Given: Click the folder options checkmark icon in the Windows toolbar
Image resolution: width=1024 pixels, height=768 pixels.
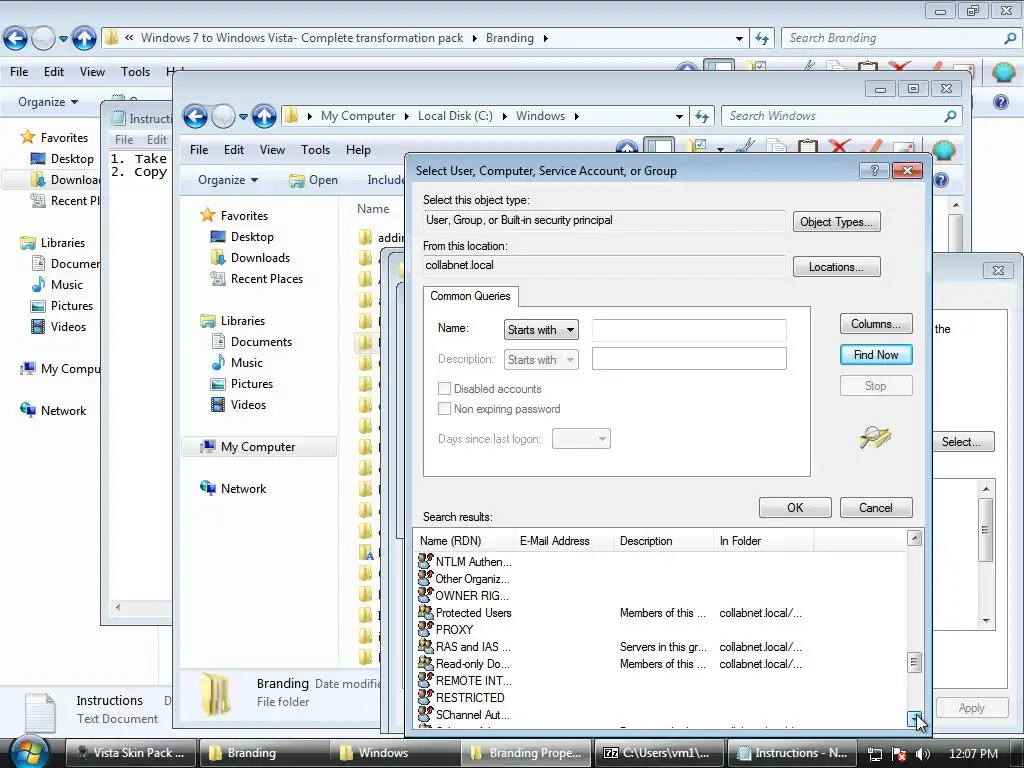Looking at the screenshot, I should (x=698, y=146).
